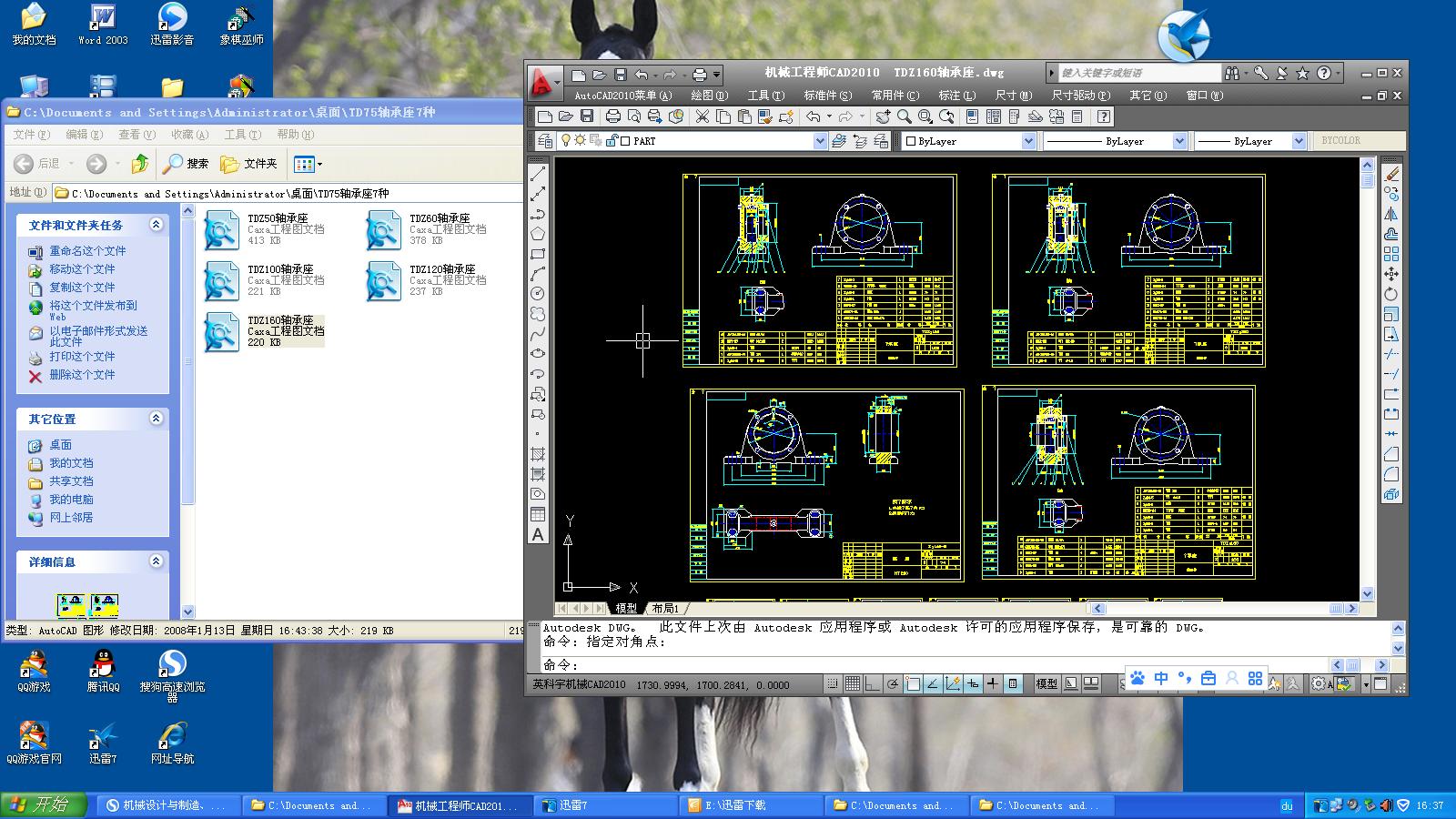
Task: Select the Multiline Text tool
Action: (x=538, y=534)
